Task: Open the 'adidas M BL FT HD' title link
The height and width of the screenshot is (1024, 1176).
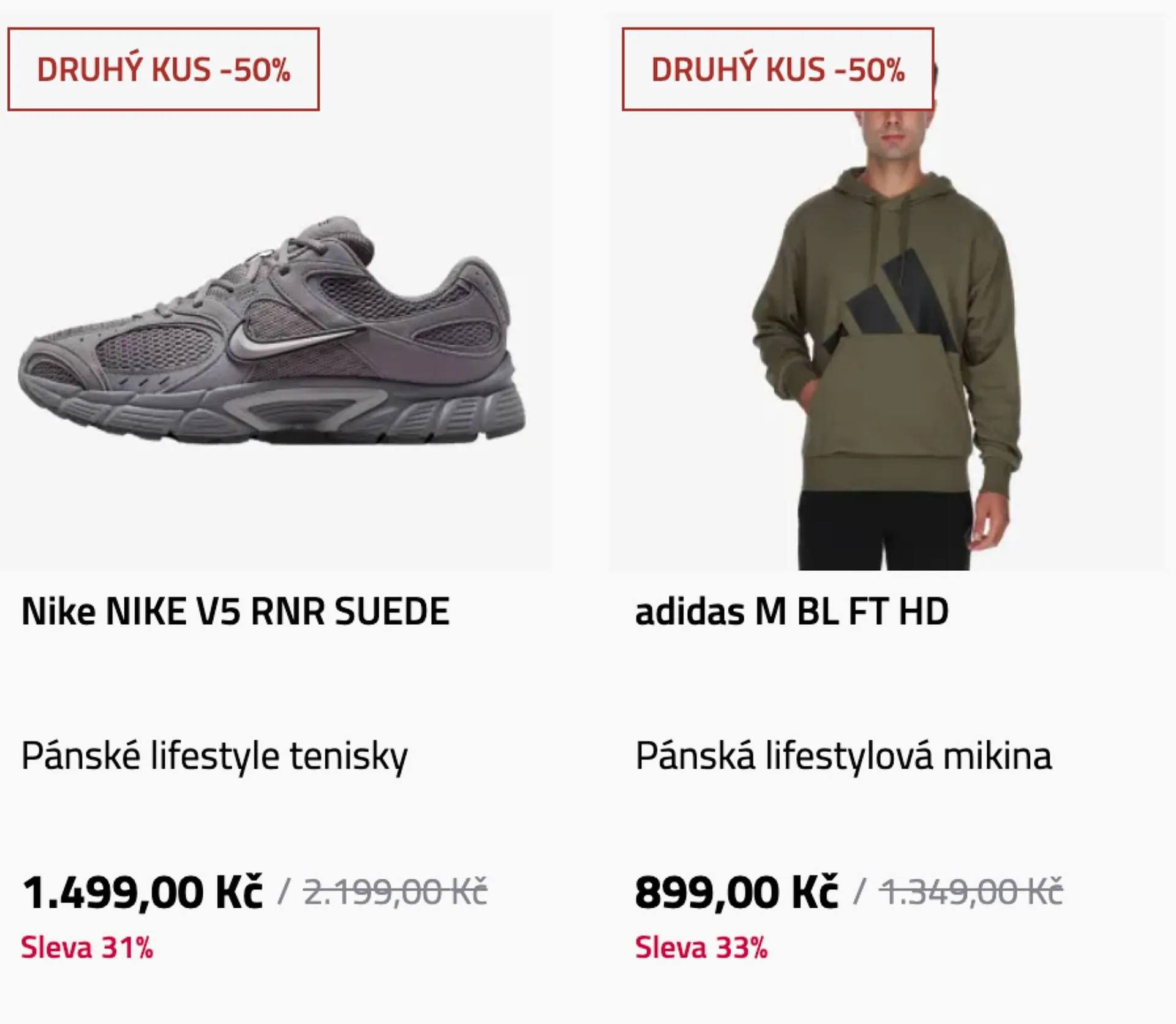Action: click(x=791, y=611)
